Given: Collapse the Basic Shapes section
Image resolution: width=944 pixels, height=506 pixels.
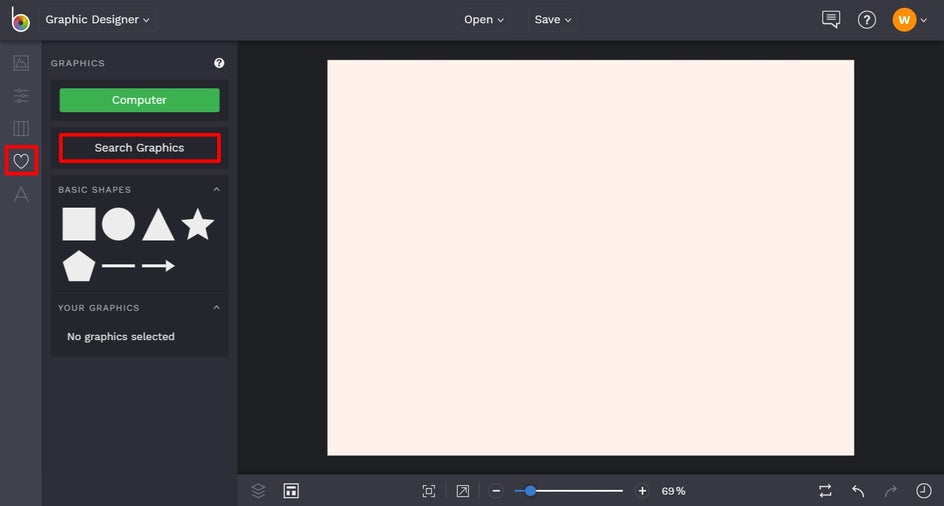Looking at the screenshot, I should pos(217,189).
